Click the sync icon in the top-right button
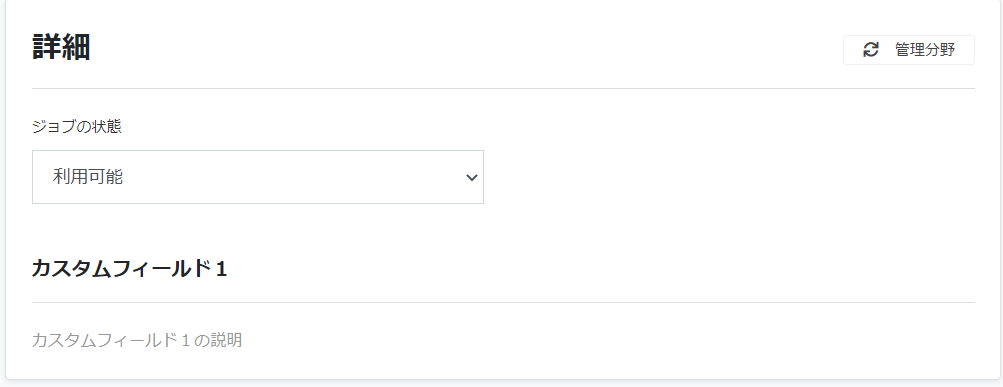Viewport: 1003px width, 387px height. (871, 50)
